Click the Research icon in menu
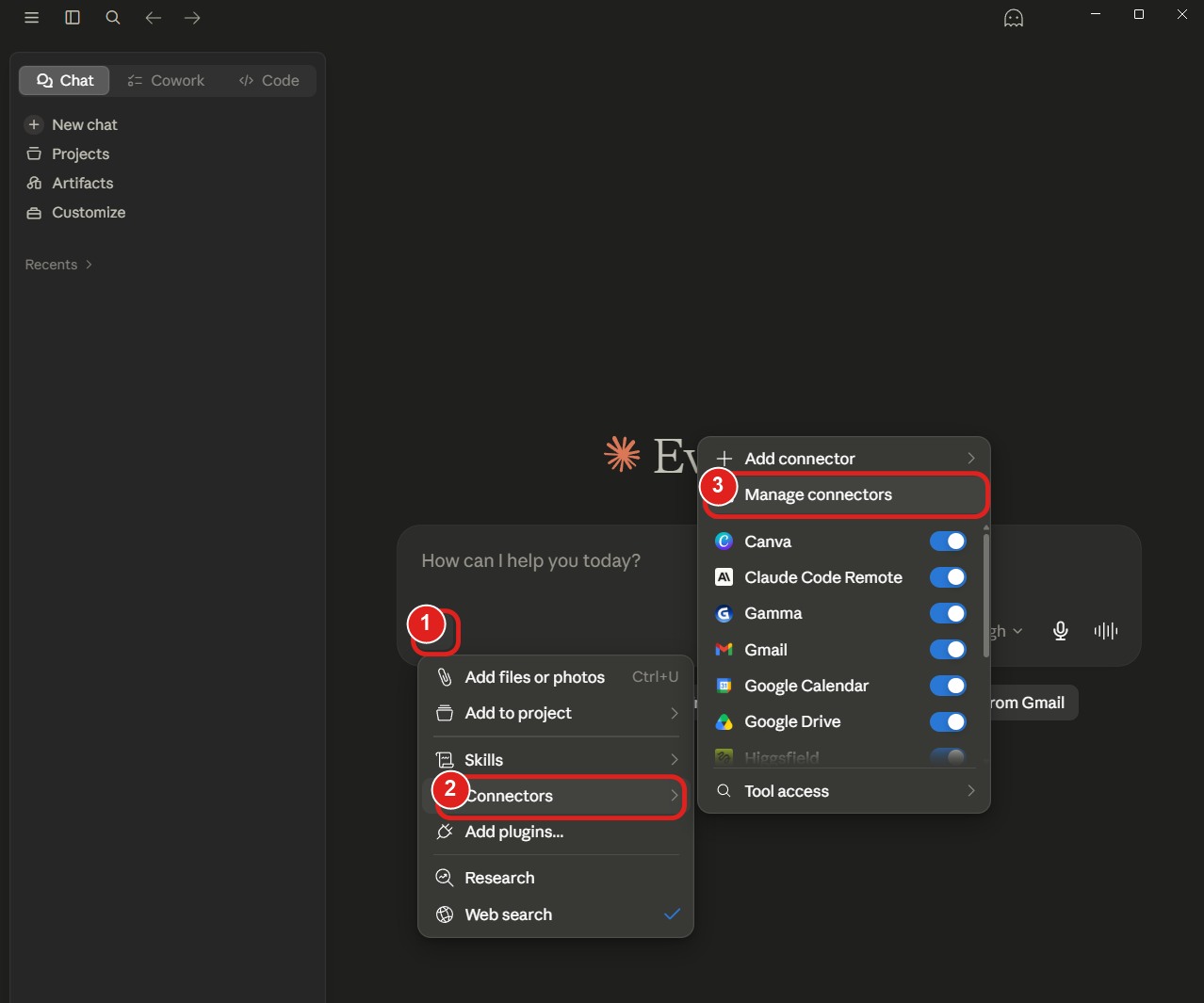1204x1003 pixels. [x=445, y=878]
